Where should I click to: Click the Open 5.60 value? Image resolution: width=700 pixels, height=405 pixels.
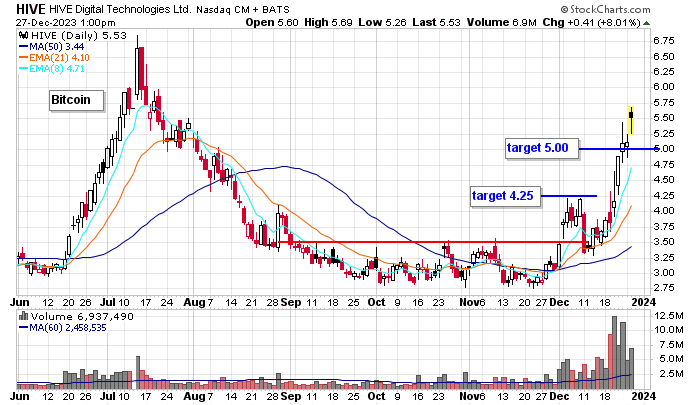(x=271, y=22)
